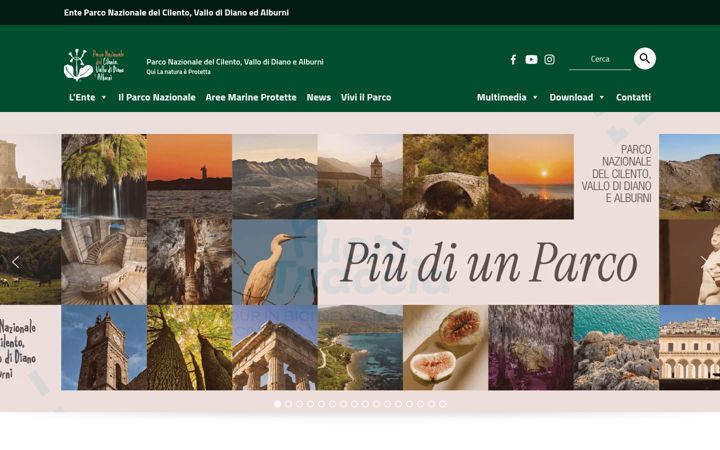Select the first carousel indicator dot
Viewport: 720px width, 450px height.
[277, 404]
